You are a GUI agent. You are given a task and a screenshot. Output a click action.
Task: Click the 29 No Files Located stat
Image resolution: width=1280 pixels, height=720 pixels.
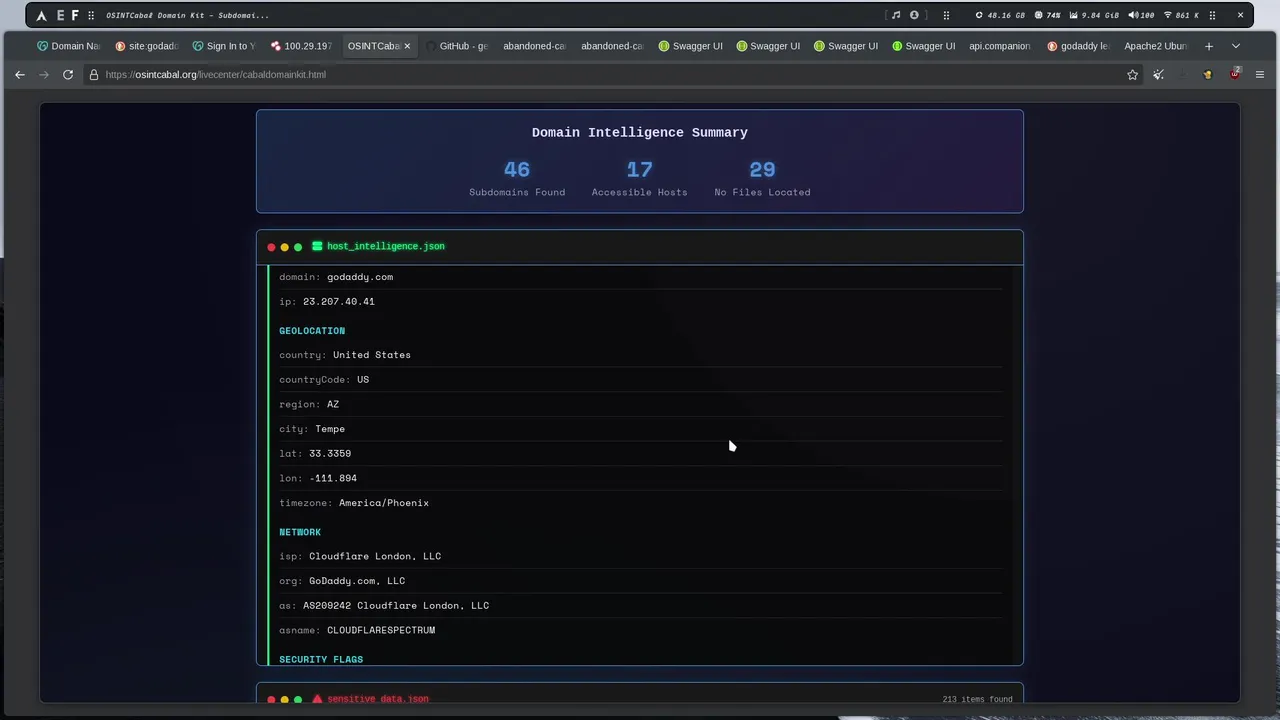click(x=762, y=179)
